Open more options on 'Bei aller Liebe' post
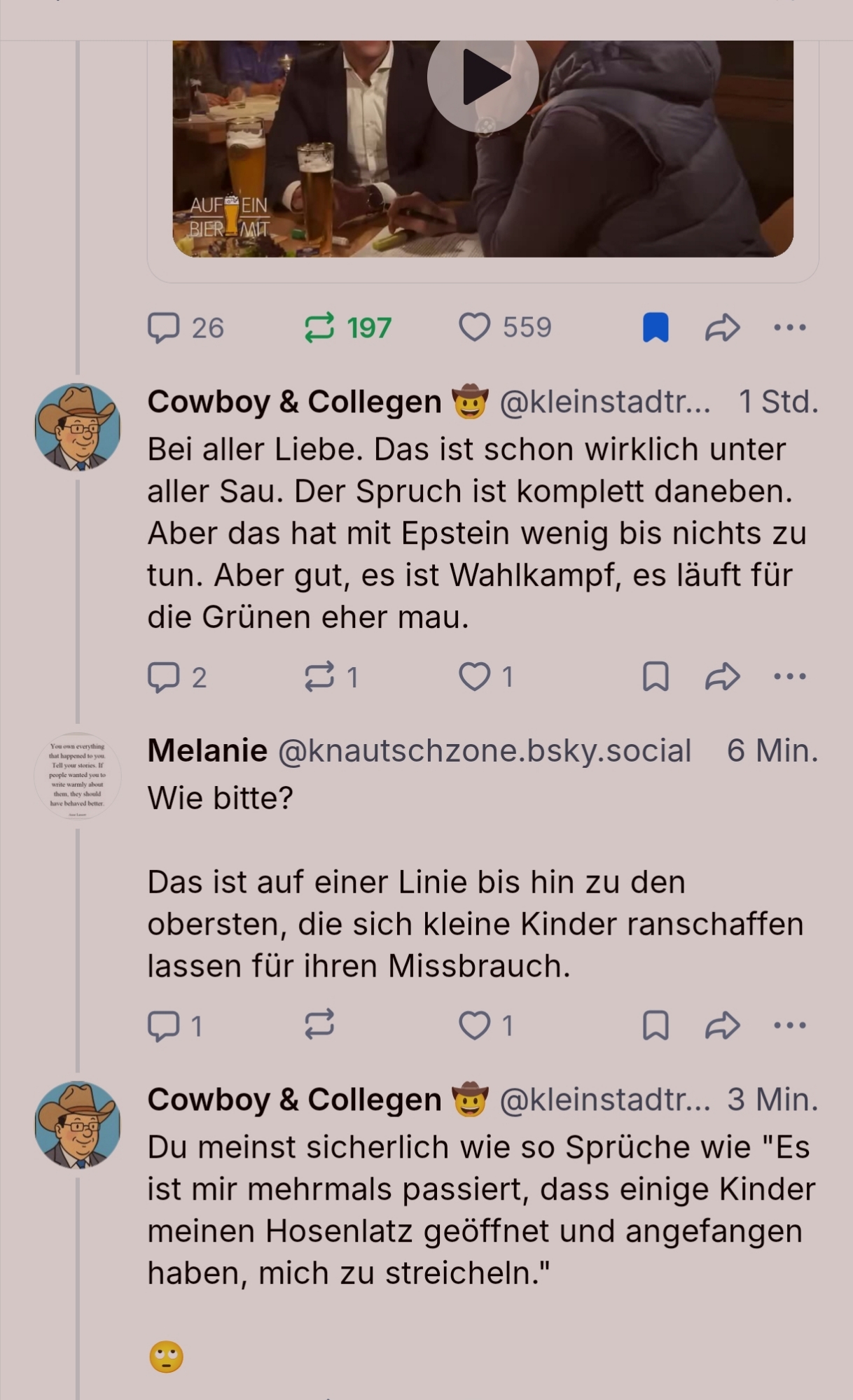Viewport: 853px width, 1400px height. click(790, 677)
